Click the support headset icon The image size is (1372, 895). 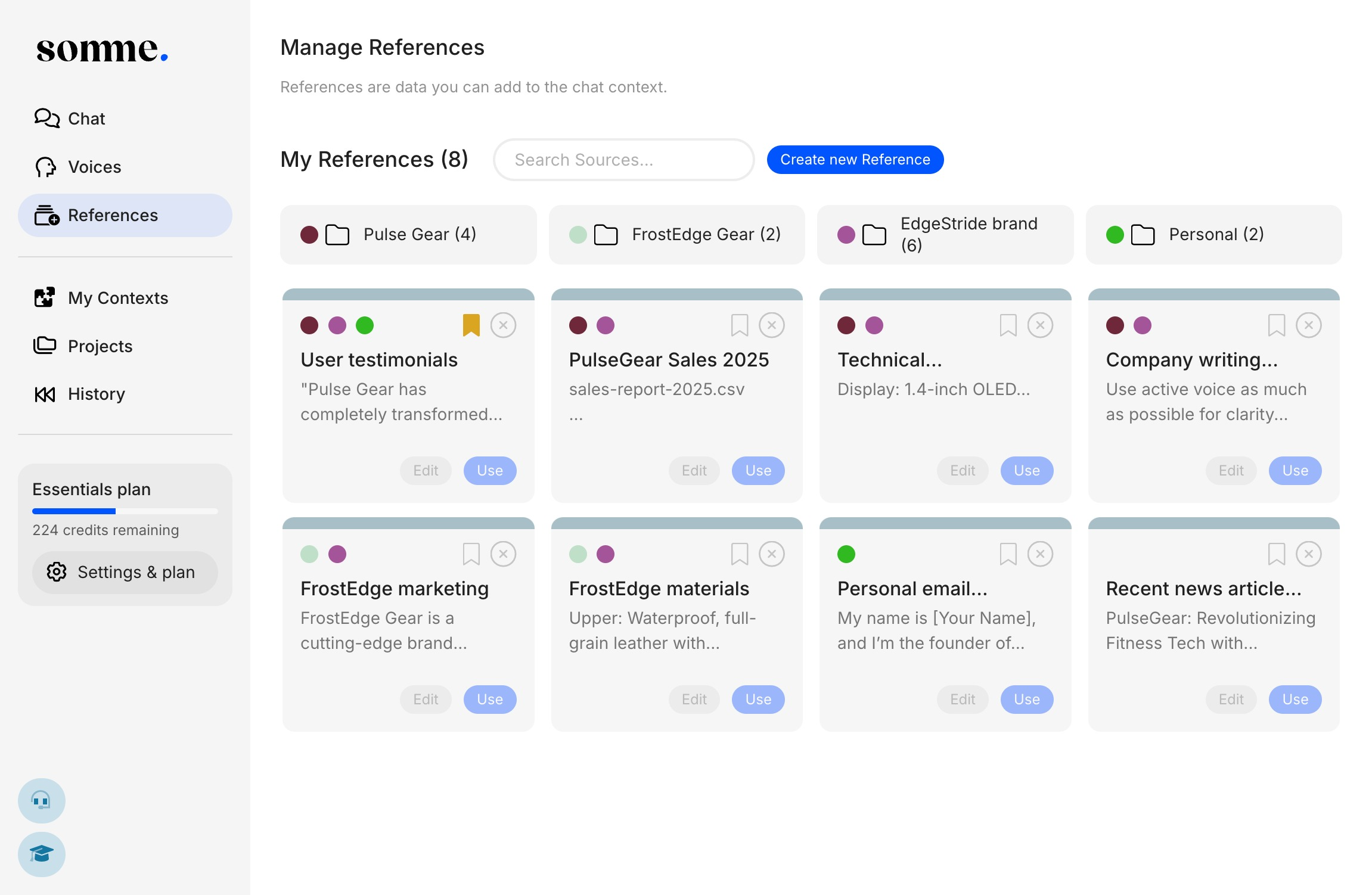[x=41, y=800]
